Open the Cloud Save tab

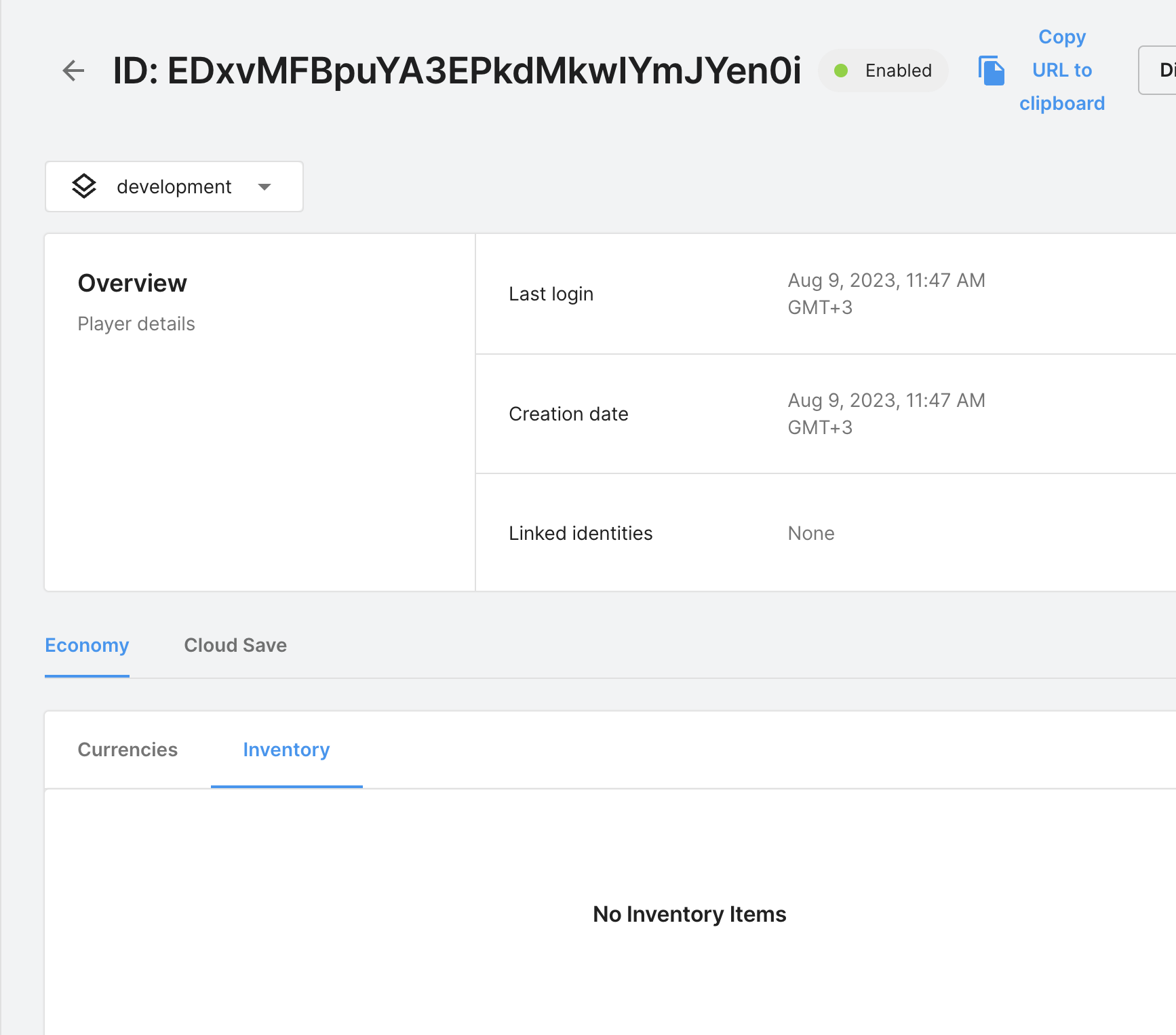235,645
